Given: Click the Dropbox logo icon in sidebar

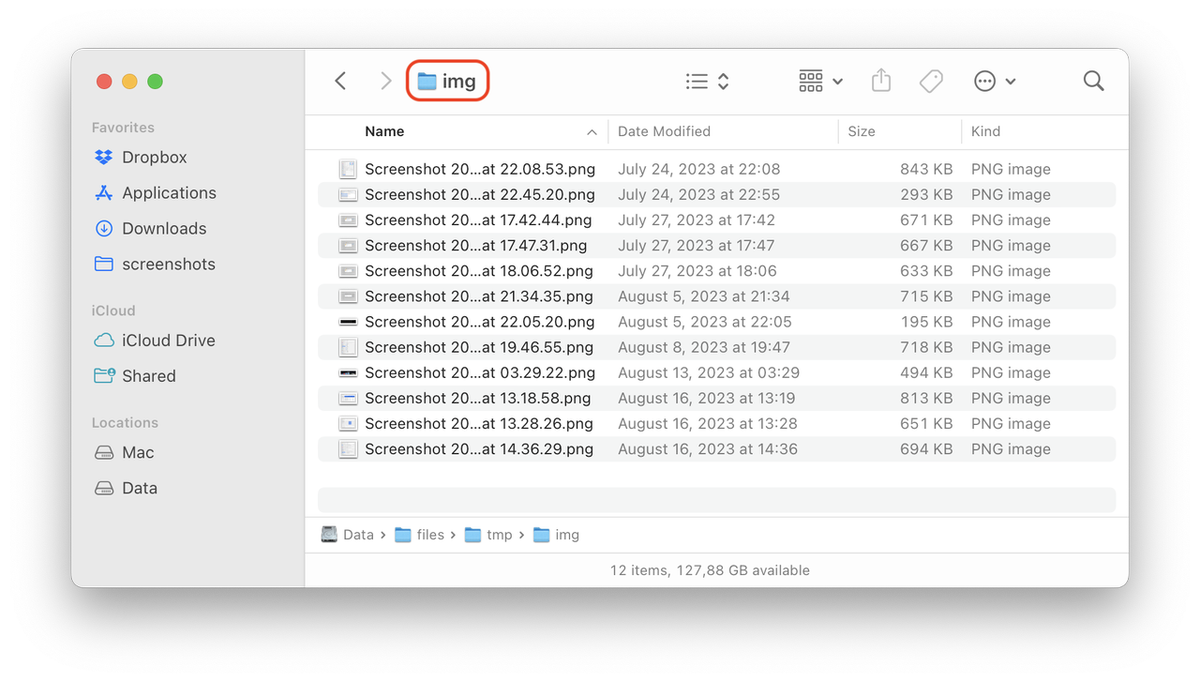Looking at the screenshot, I should [x=104, y=157].
